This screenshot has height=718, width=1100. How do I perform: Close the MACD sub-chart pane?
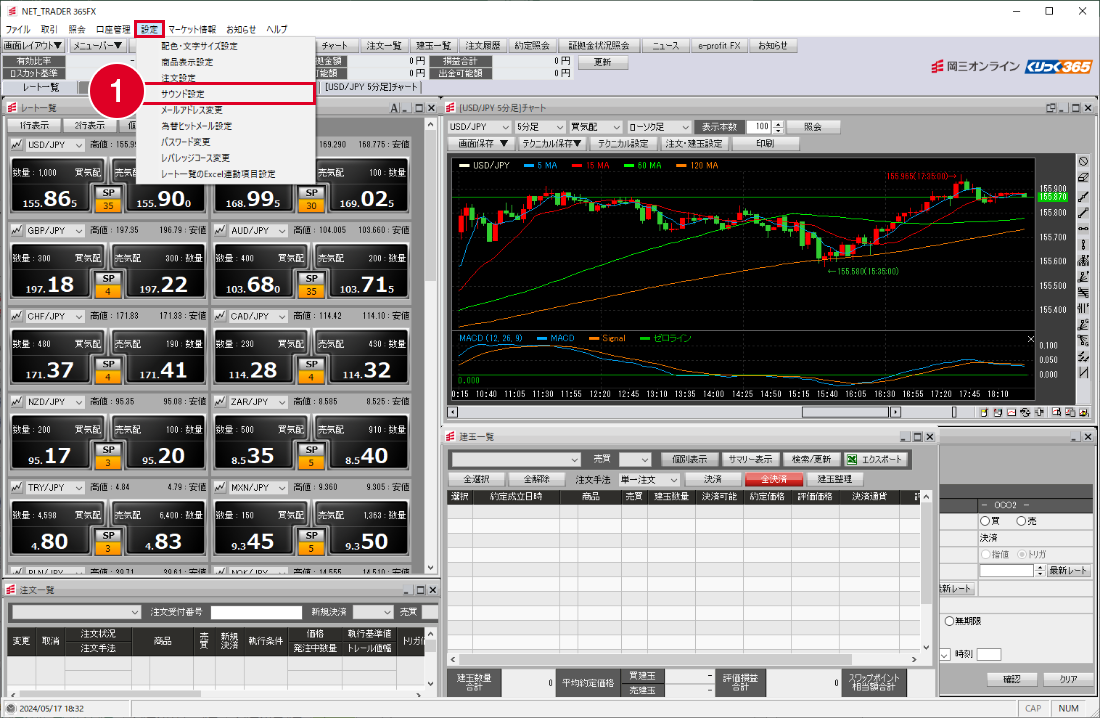pos(1030,339)
